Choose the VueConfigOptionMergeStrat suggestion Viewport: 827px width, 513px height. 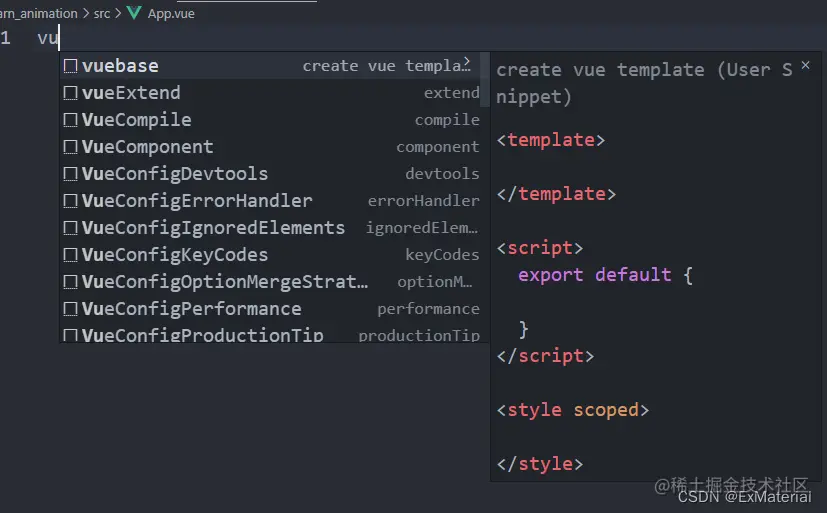click(x=270, y=282)
